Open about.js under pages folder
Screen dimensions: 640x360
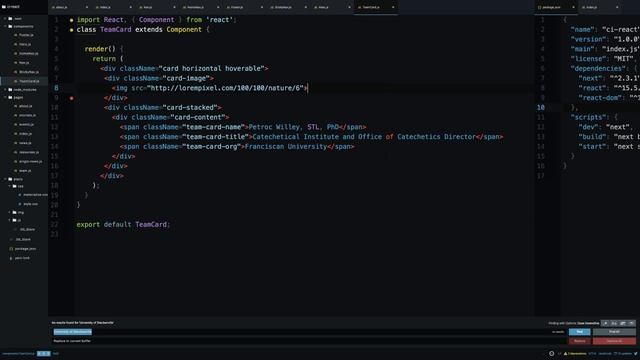coord(25,106)
